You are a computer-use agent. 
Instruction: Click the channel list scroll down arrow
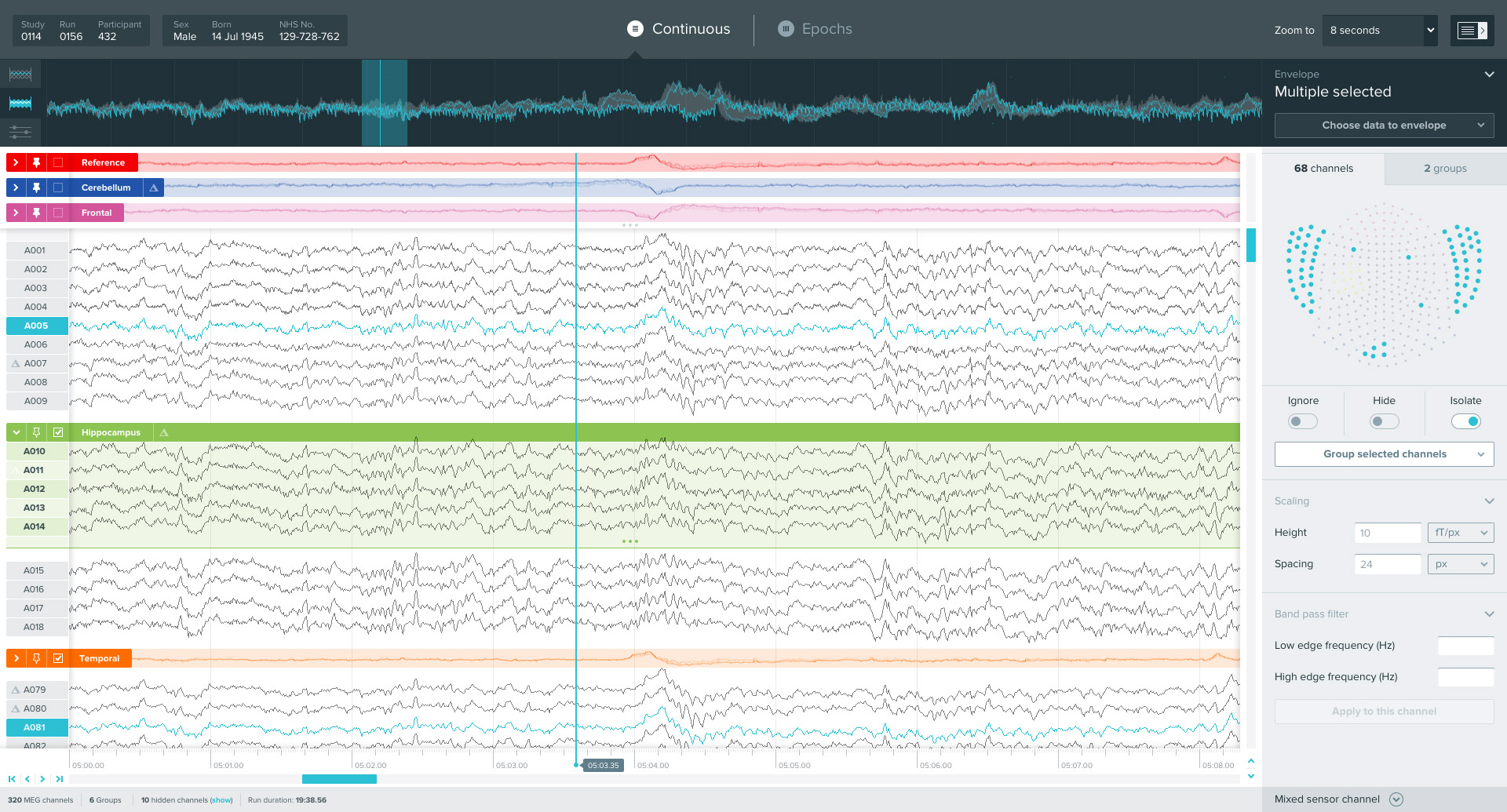[1251, 776]
